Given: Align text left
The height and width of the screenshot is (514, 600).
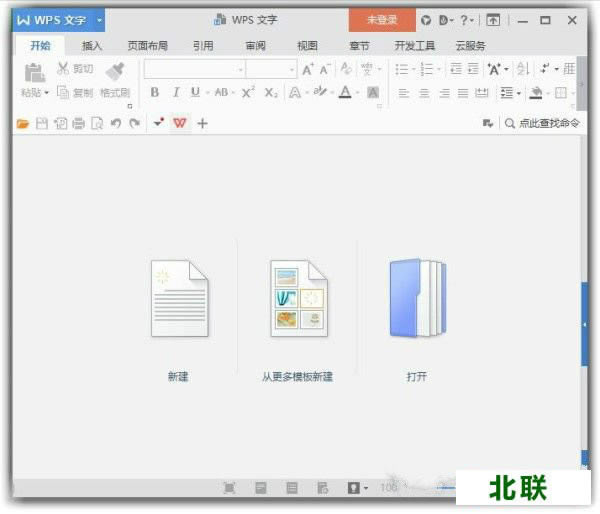Looking at the screenshot, I should tap(404, 93).
